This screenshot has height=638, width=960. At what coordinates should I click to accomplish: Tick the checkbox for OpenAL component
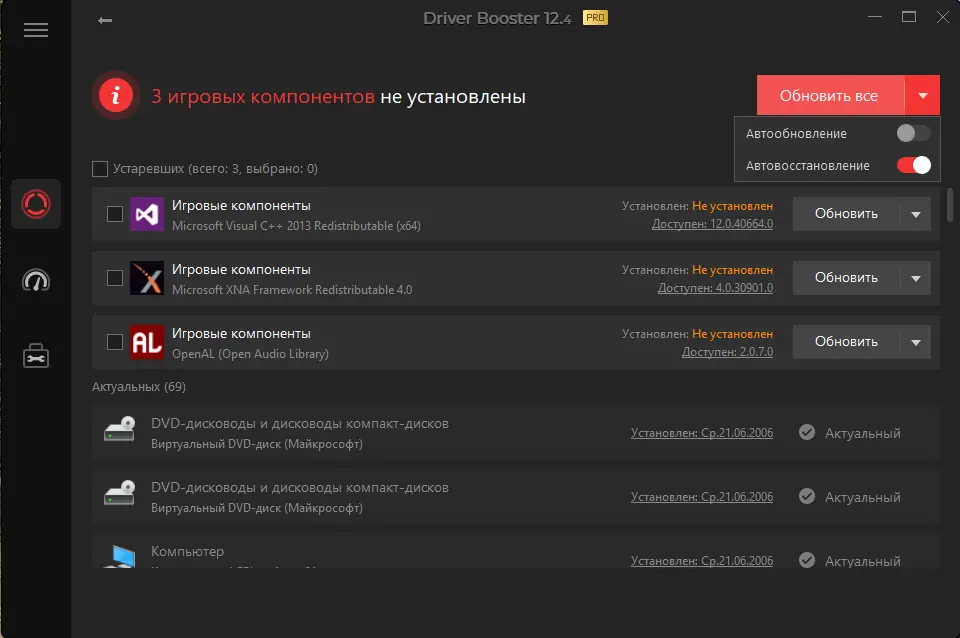pos(115,342)
